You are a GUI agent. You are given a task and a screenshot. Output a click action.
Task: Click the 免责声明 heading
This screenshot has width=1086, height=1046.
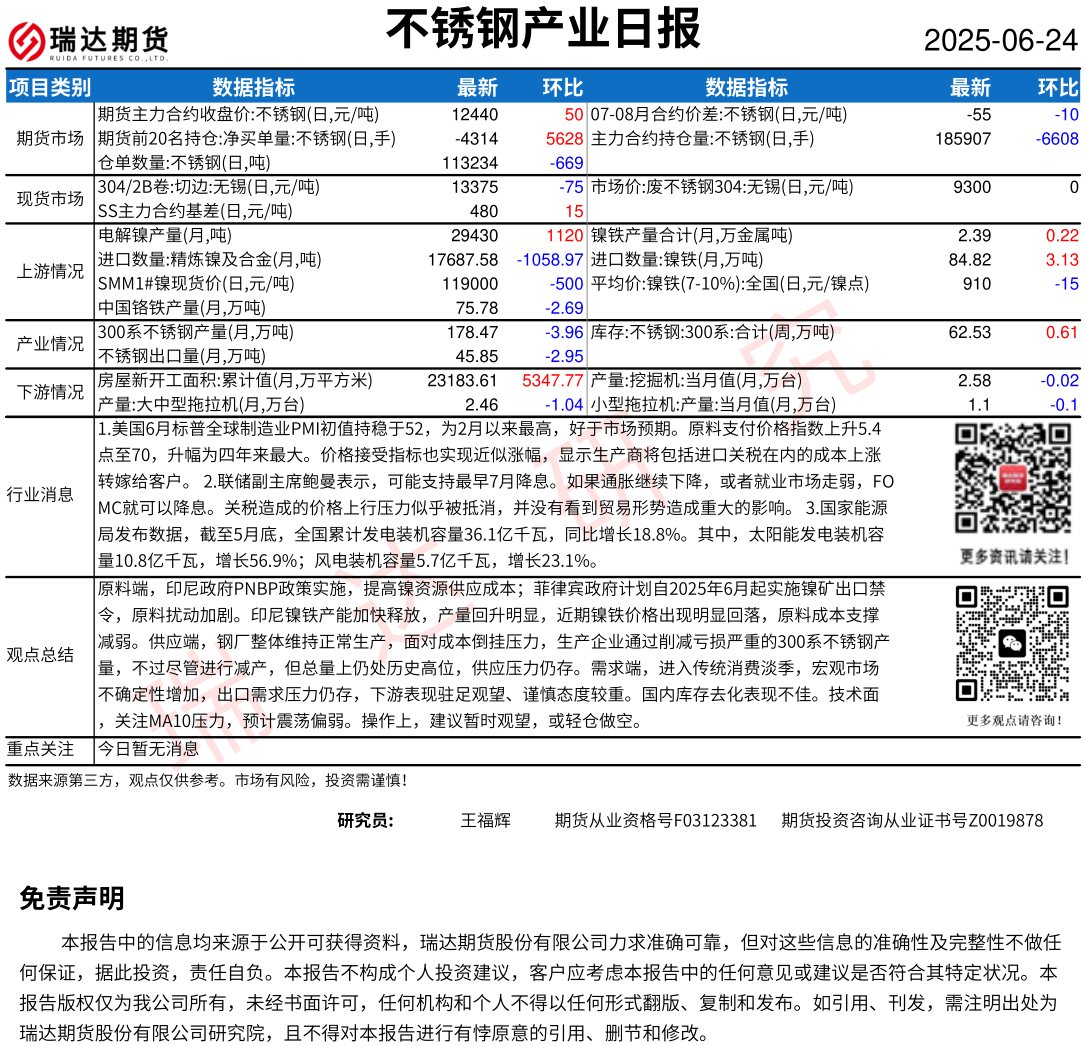coord(72,898)
